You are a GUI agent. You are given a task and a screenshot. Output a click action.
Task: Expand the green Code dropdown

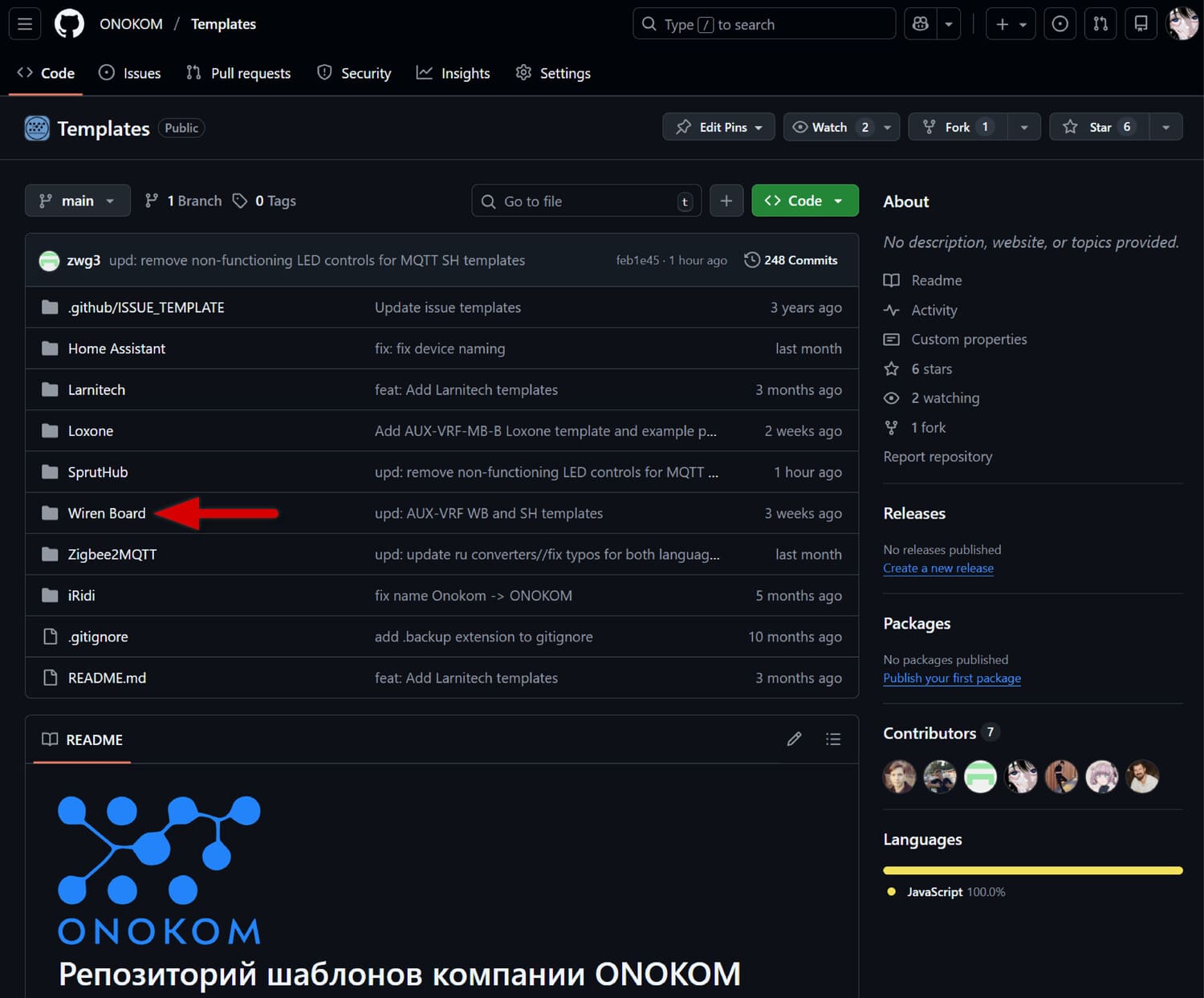838,200
